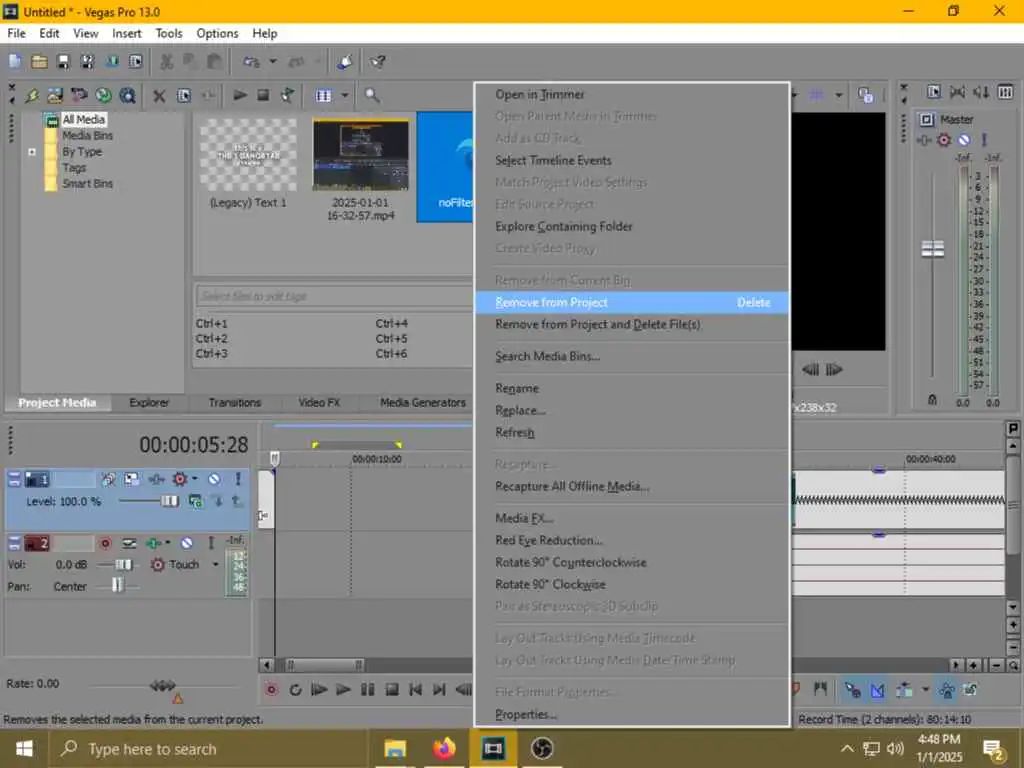Click timeline zoom tool magnifier
This screenshot has height=768, width=1024.
(1013, 665)
